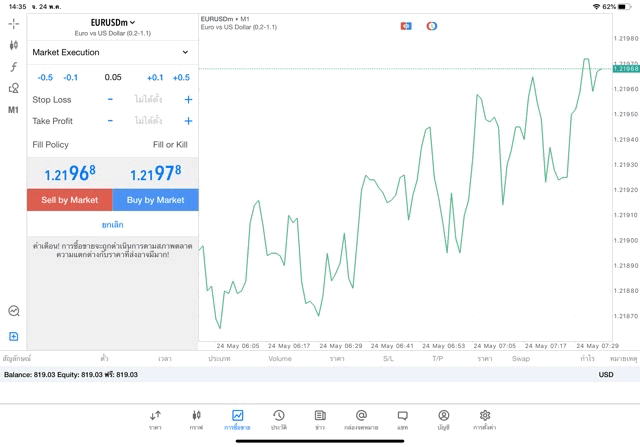640x447 pixels.
Task: Click the Buy by Market button
Action: click(x=156, y=200)
